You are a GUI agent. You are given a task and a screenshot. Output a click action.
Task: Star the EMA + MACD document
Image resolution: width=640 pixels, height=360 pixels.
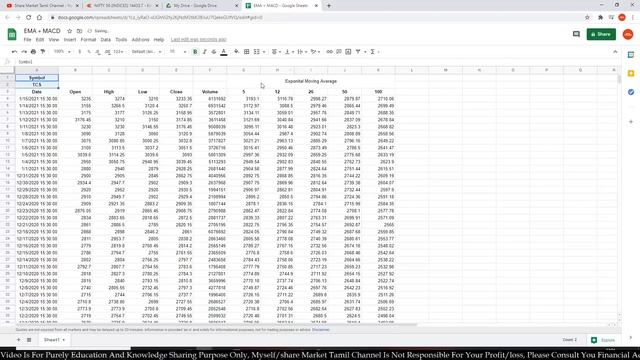69,31
